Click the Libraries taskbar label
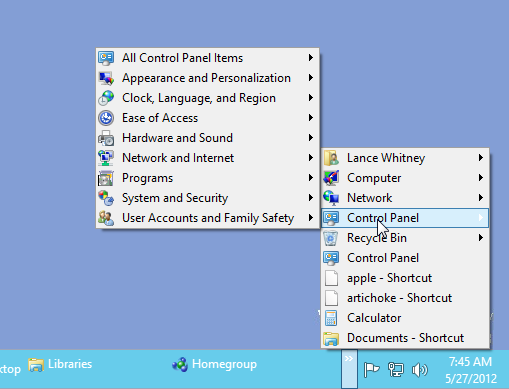The height and width of the screenshot is (389, 509). 70,364
